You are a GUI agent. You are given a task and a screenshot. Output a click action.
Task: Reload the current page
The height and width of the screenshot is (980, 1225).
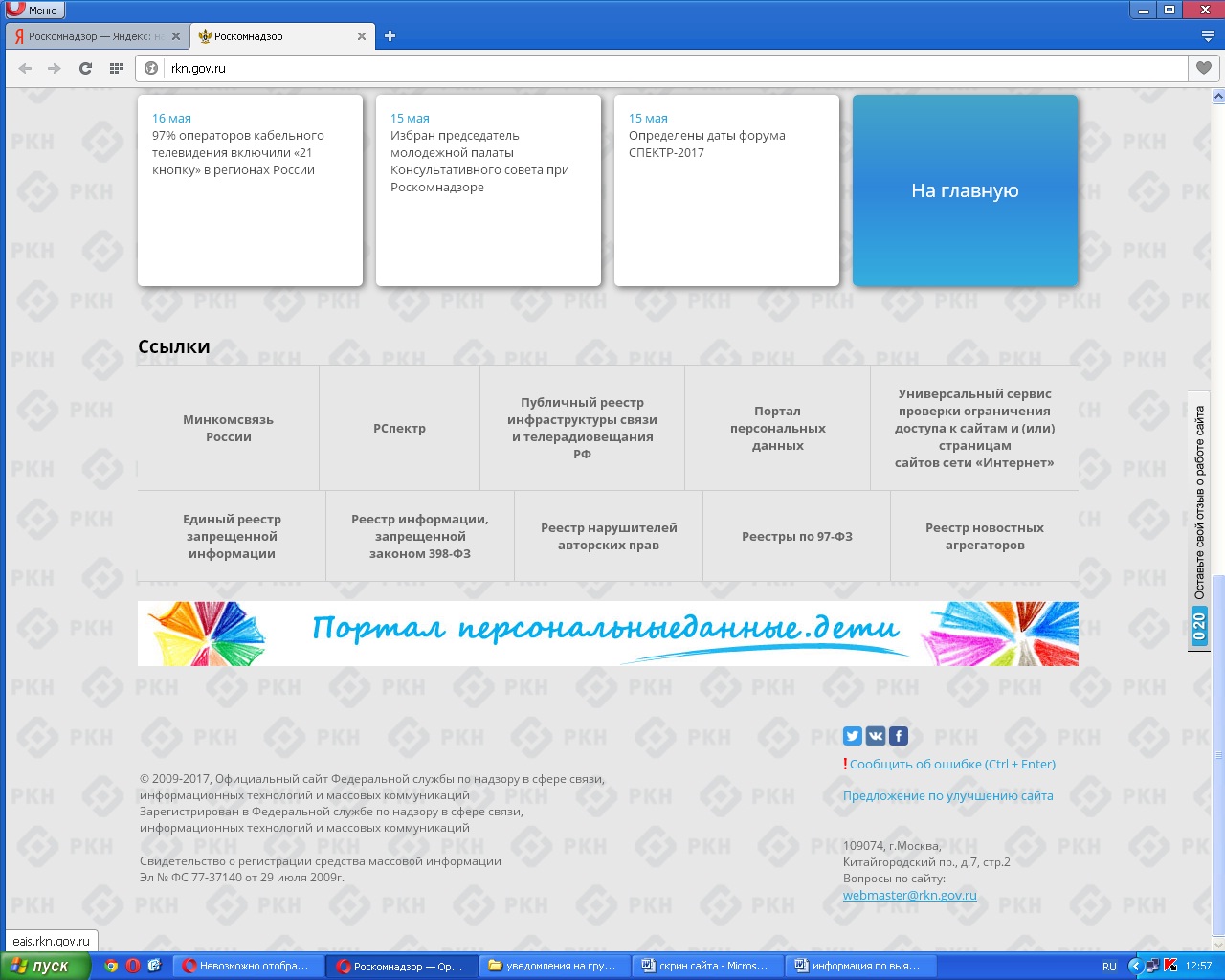(x=85, y=68)
